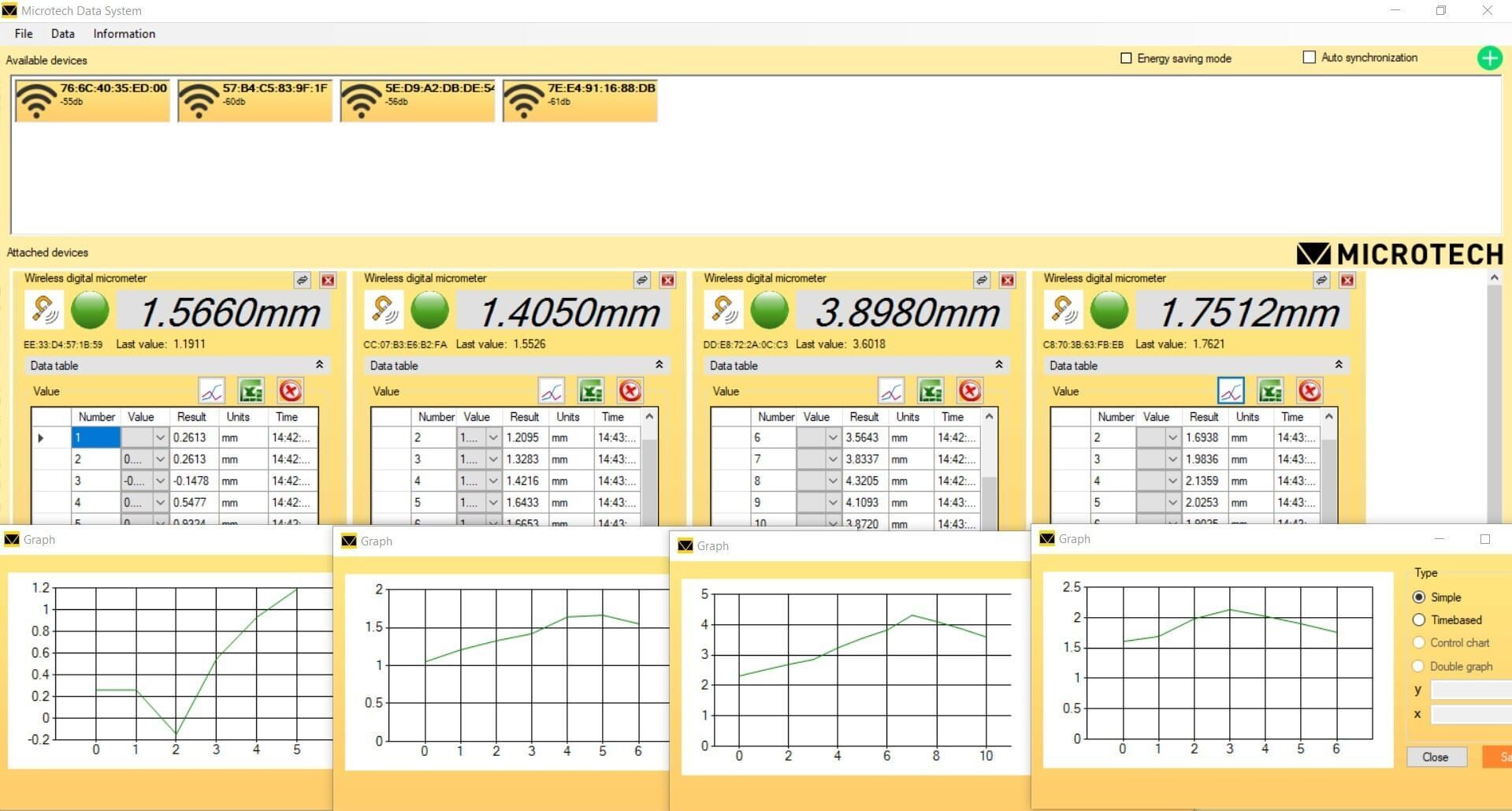
Task: Click the y axis input field
Action: [x=1471, y=690]
